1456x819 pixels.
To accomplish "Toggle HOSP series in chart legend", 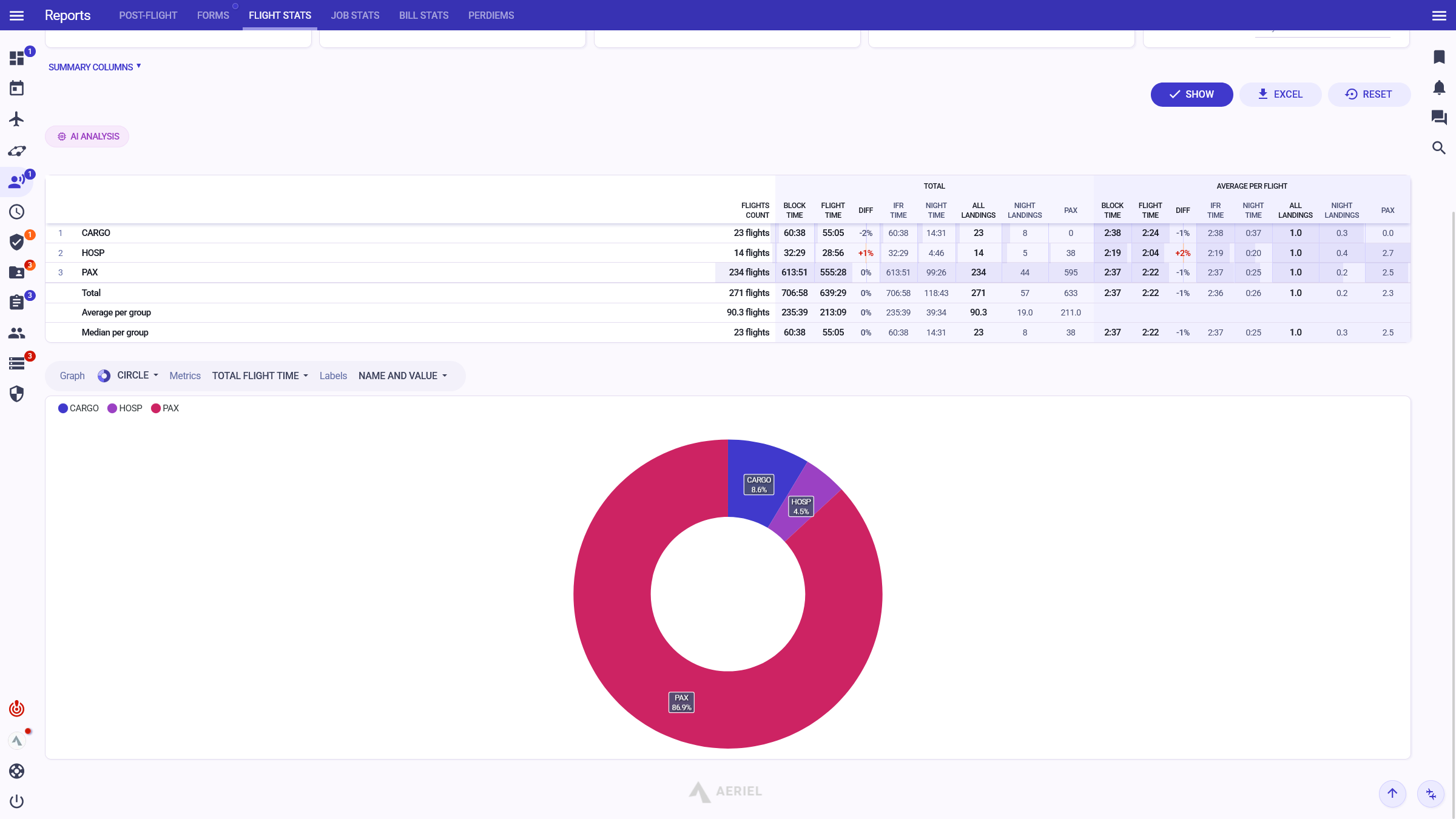I will [125, 408].
